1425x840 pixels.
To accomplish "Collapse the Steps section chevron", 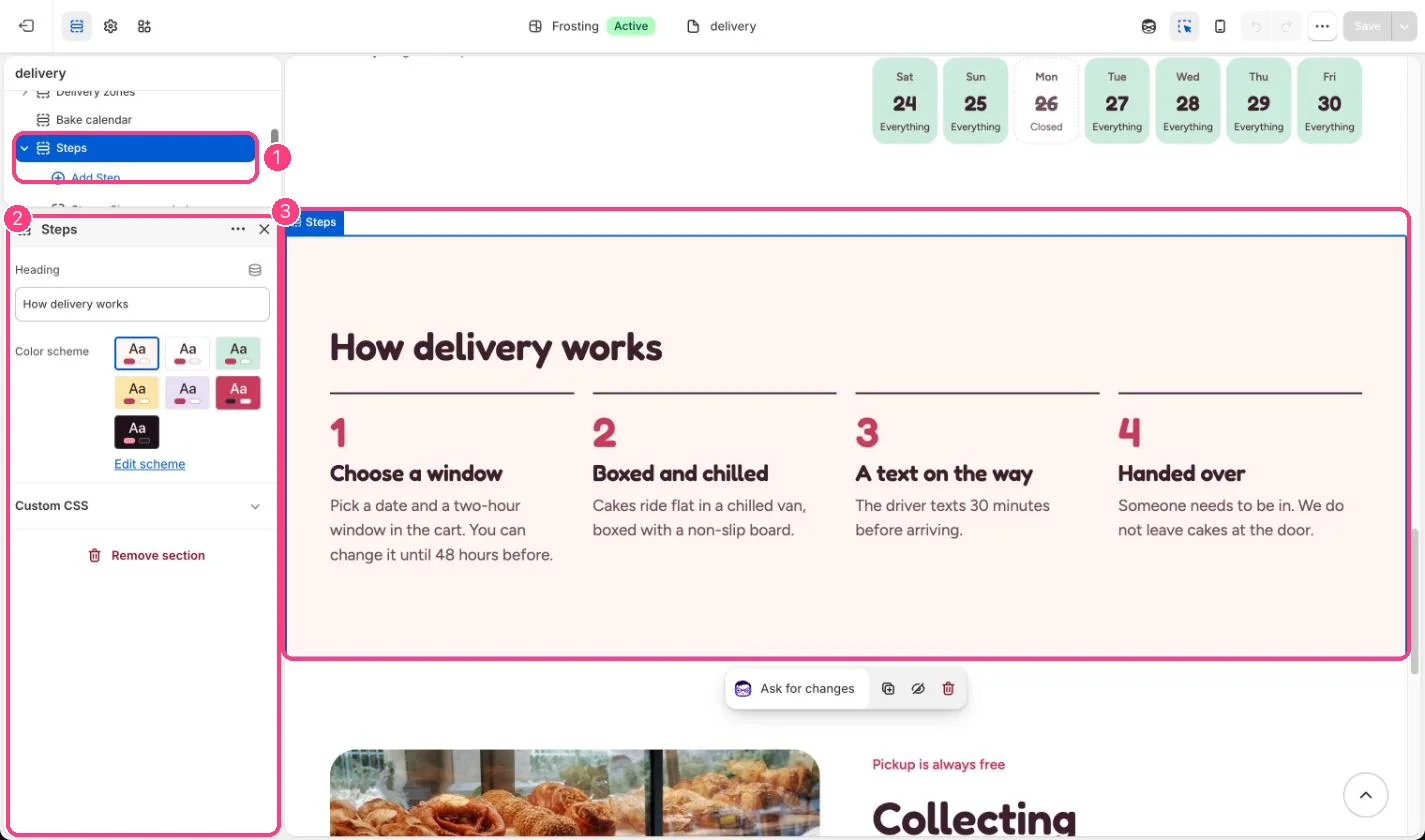I will (x=24, y=148).
